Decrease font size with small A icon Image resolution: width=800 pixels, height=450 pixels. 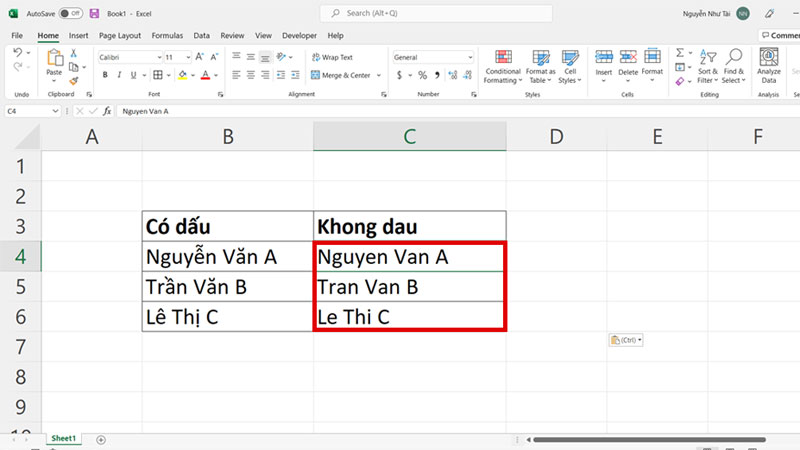214,57
